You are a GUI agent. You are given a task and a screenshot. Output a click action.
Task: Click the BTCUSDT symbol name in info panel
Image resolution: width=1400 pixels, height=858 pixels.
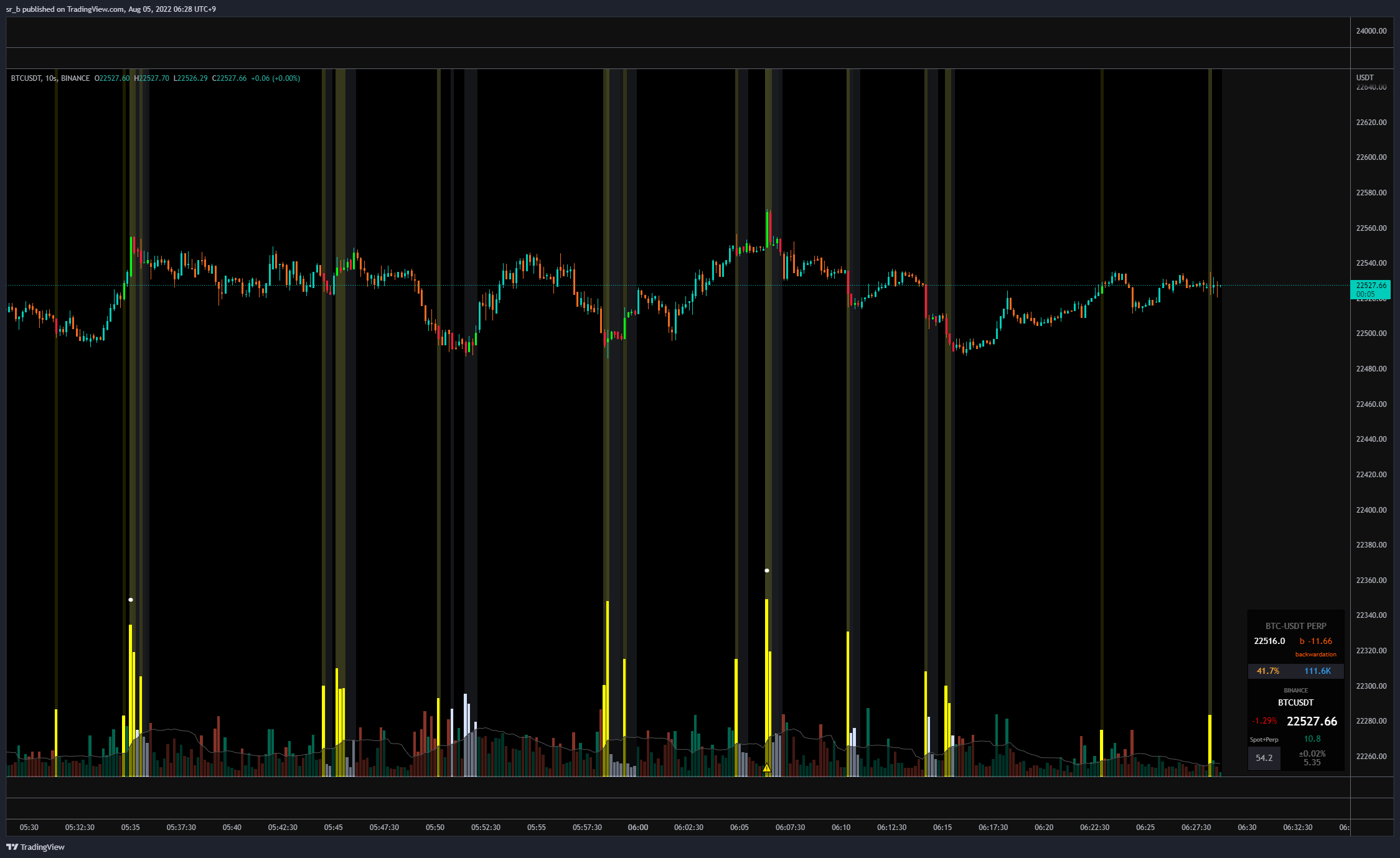1295,702
